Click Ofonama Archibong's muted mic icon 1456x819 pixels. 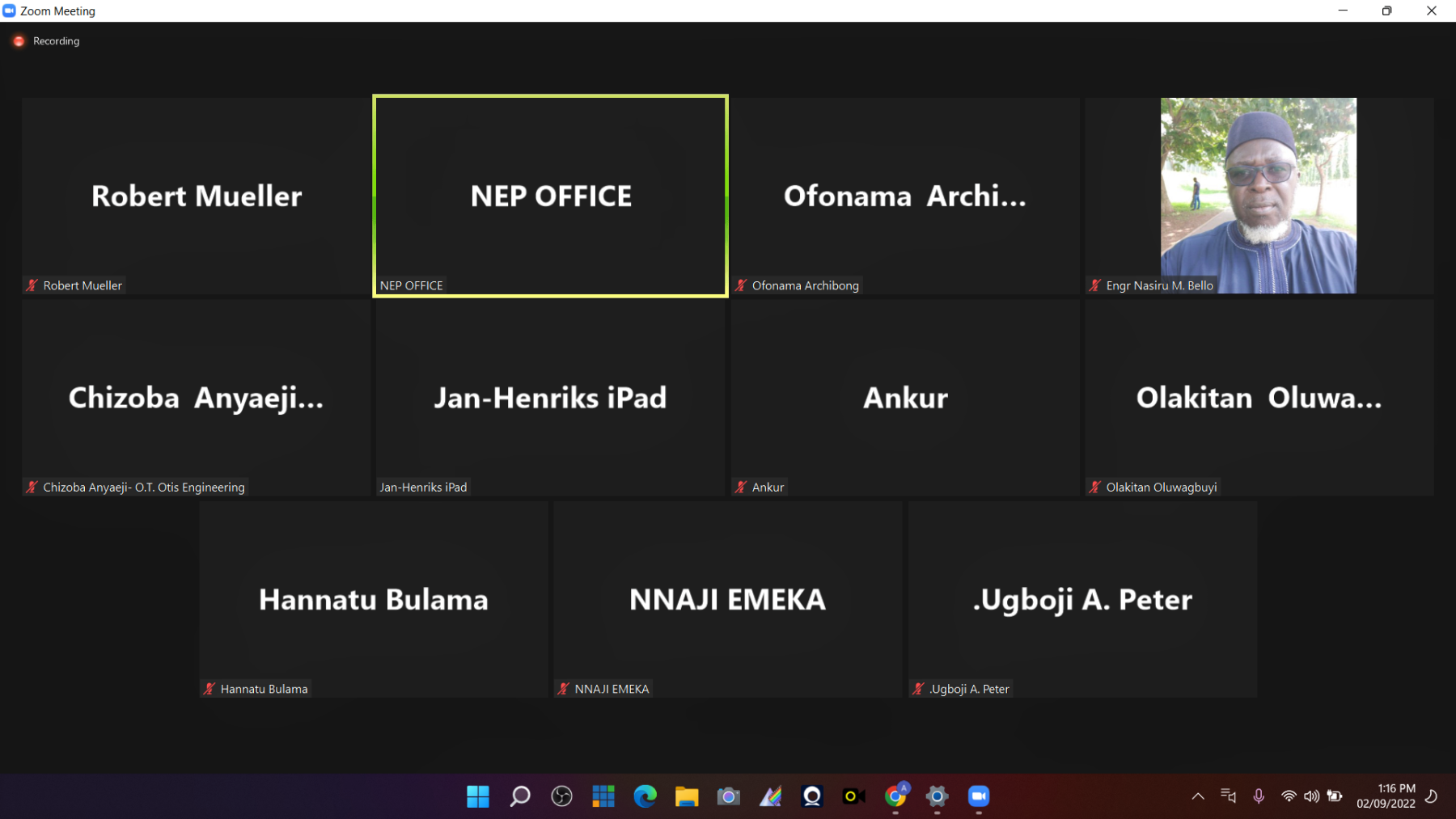pos(741,285)
